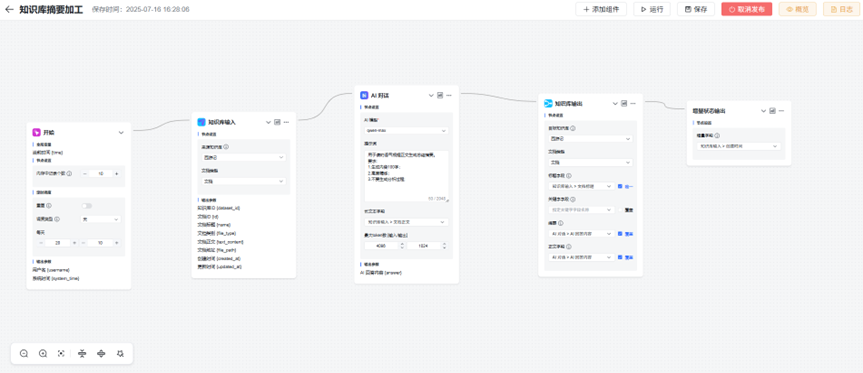Open the three-dot menu on 增量状态输出 node
Screen dimensions: 863x373
point(782,111)
